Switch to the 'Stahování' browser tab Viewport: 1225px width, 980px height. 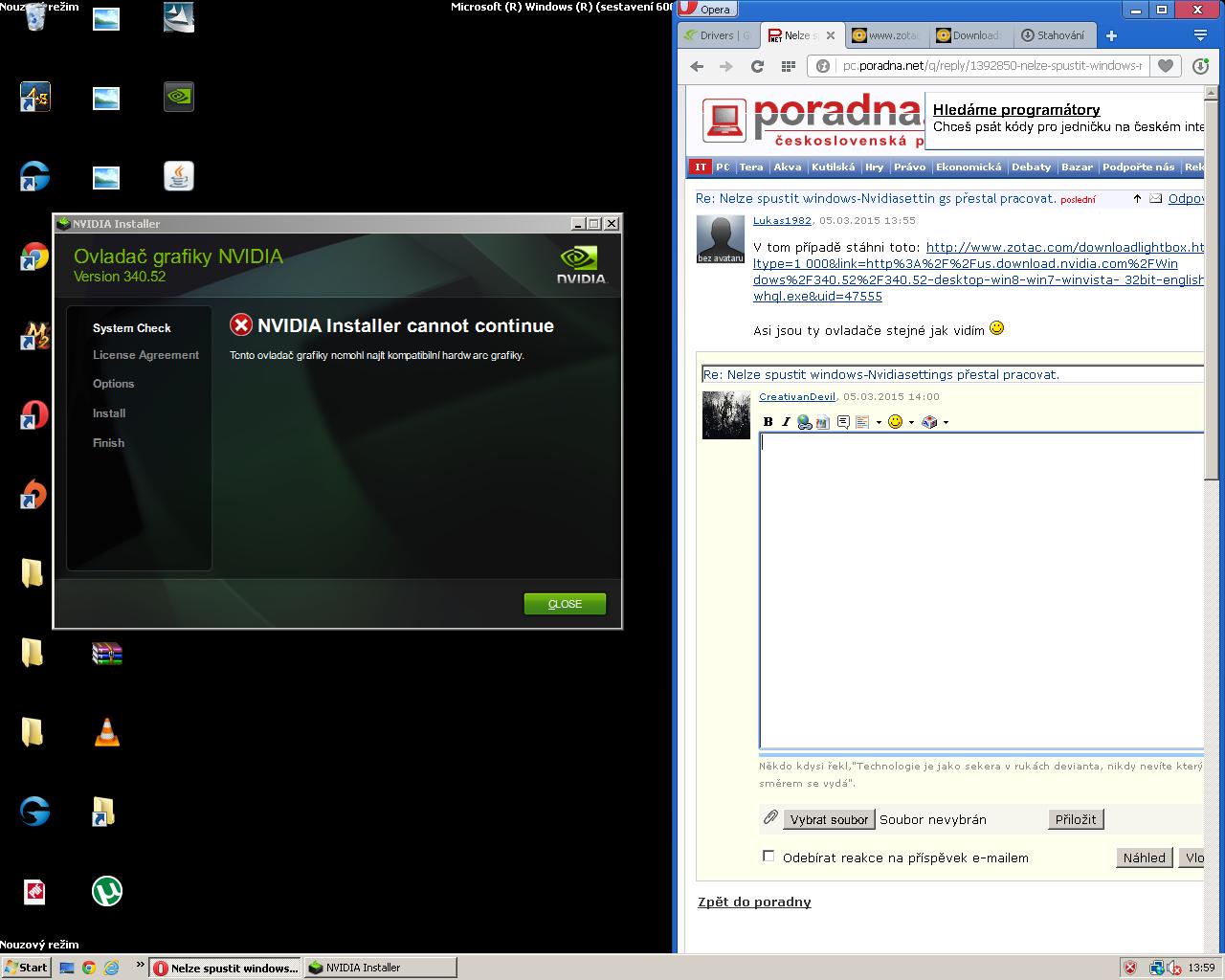click(1054, 35)
